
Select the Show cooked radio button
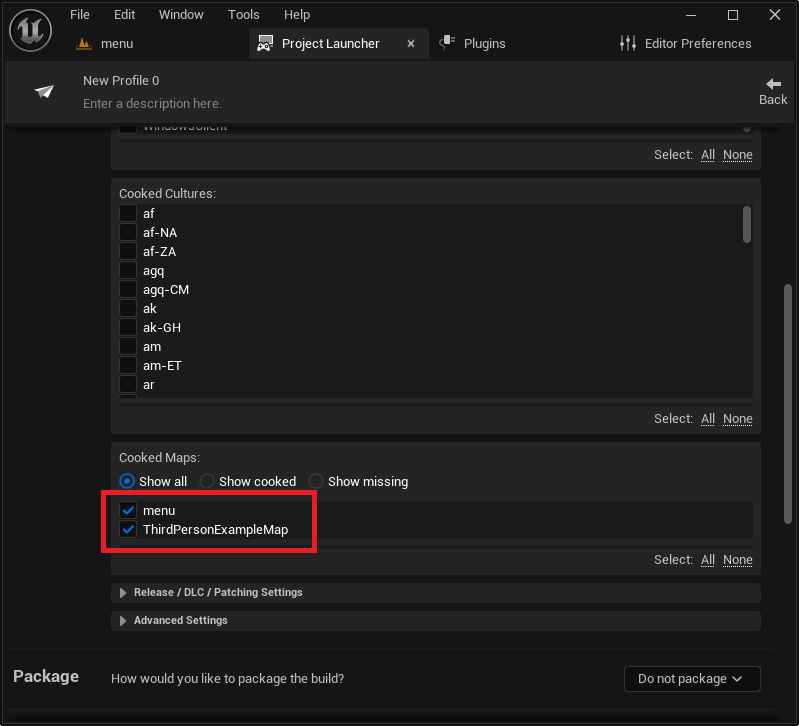[x=206, y=481]
